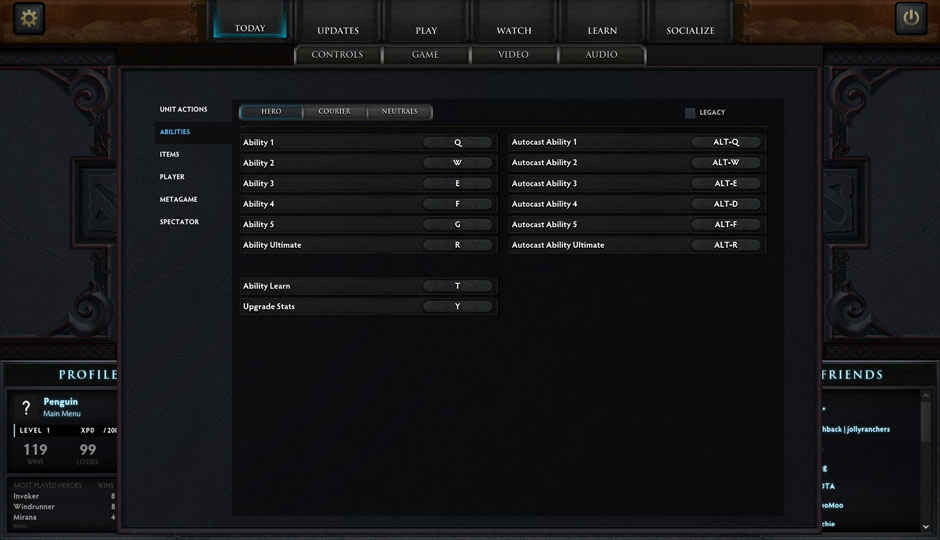Click the Friends panel header
Viewport: 940px width, 540px height.
[852, 375]
